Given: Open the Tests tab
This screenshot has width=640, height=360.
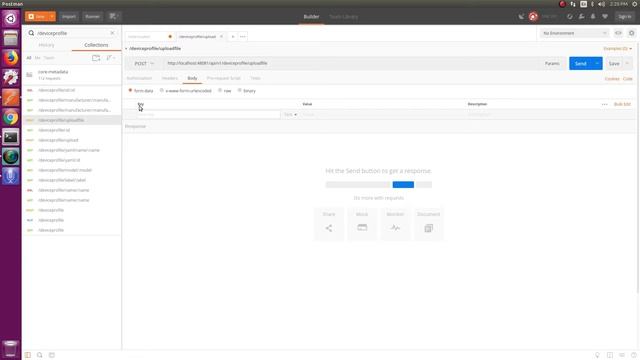Looking at the screenshot, I should pos(256,78).
